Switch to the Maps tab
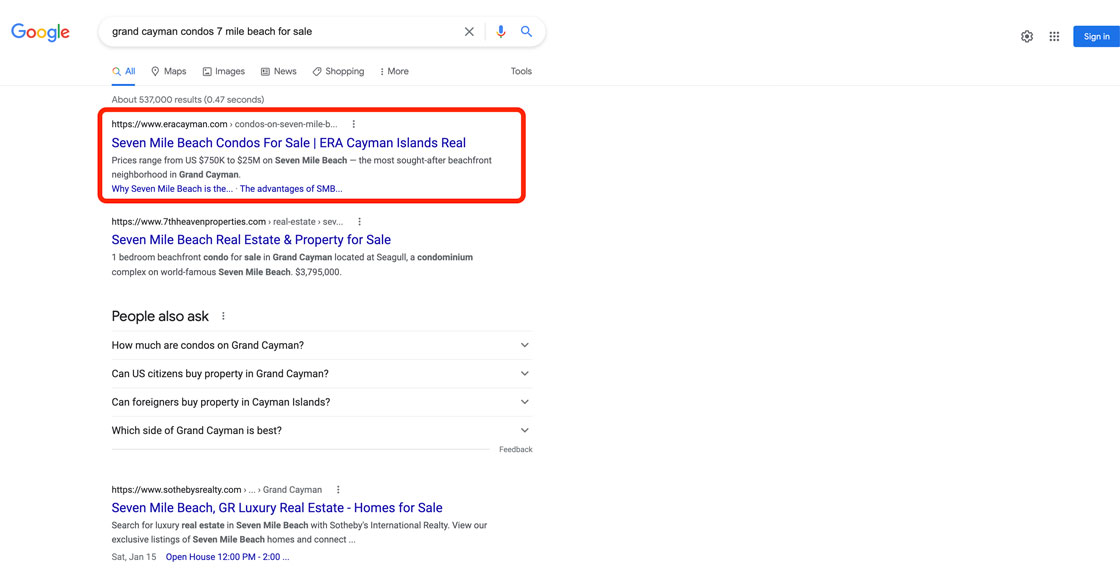This screenshot has height=580, width=1120. pyautogui.click(x=169, y=71)
